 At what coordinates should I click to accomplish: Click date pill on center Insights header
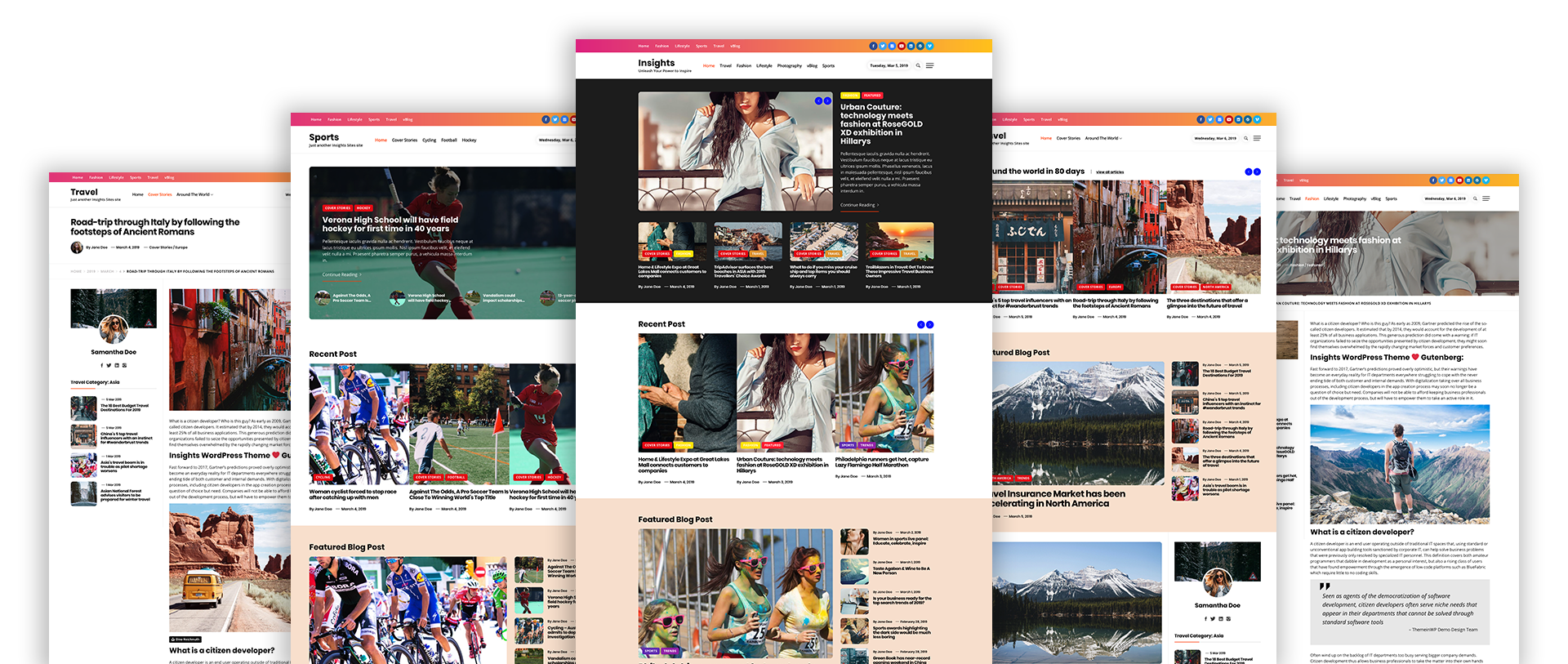(x=889, y=65)
